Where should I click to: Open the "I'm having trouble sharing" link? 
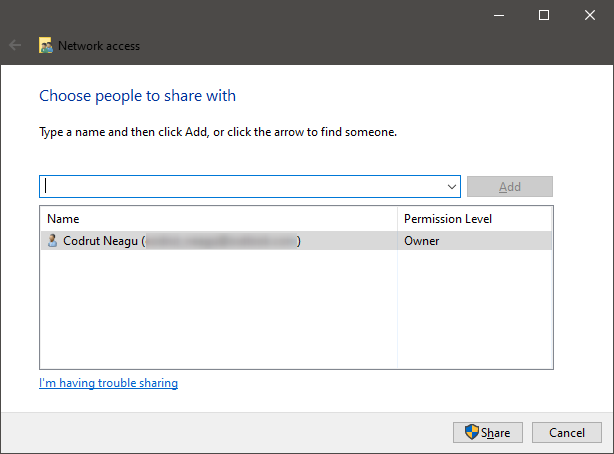(x=108, y=383)
